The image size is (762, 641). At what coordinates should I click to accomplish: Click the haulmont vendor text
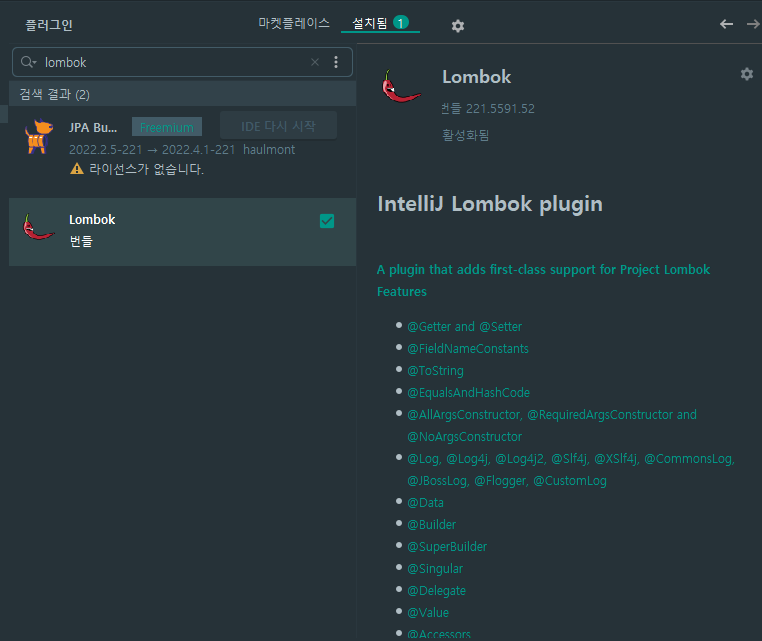[269, 150]
